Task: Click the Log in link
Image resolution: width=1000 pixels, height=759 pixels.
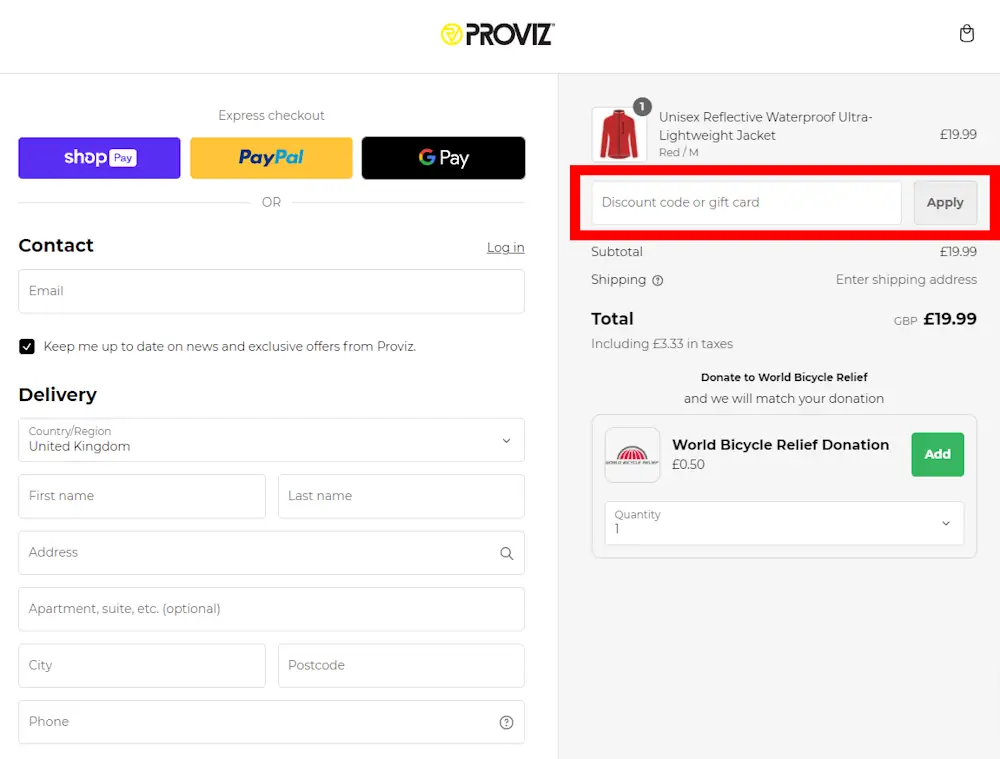Action: coord(506,247)
